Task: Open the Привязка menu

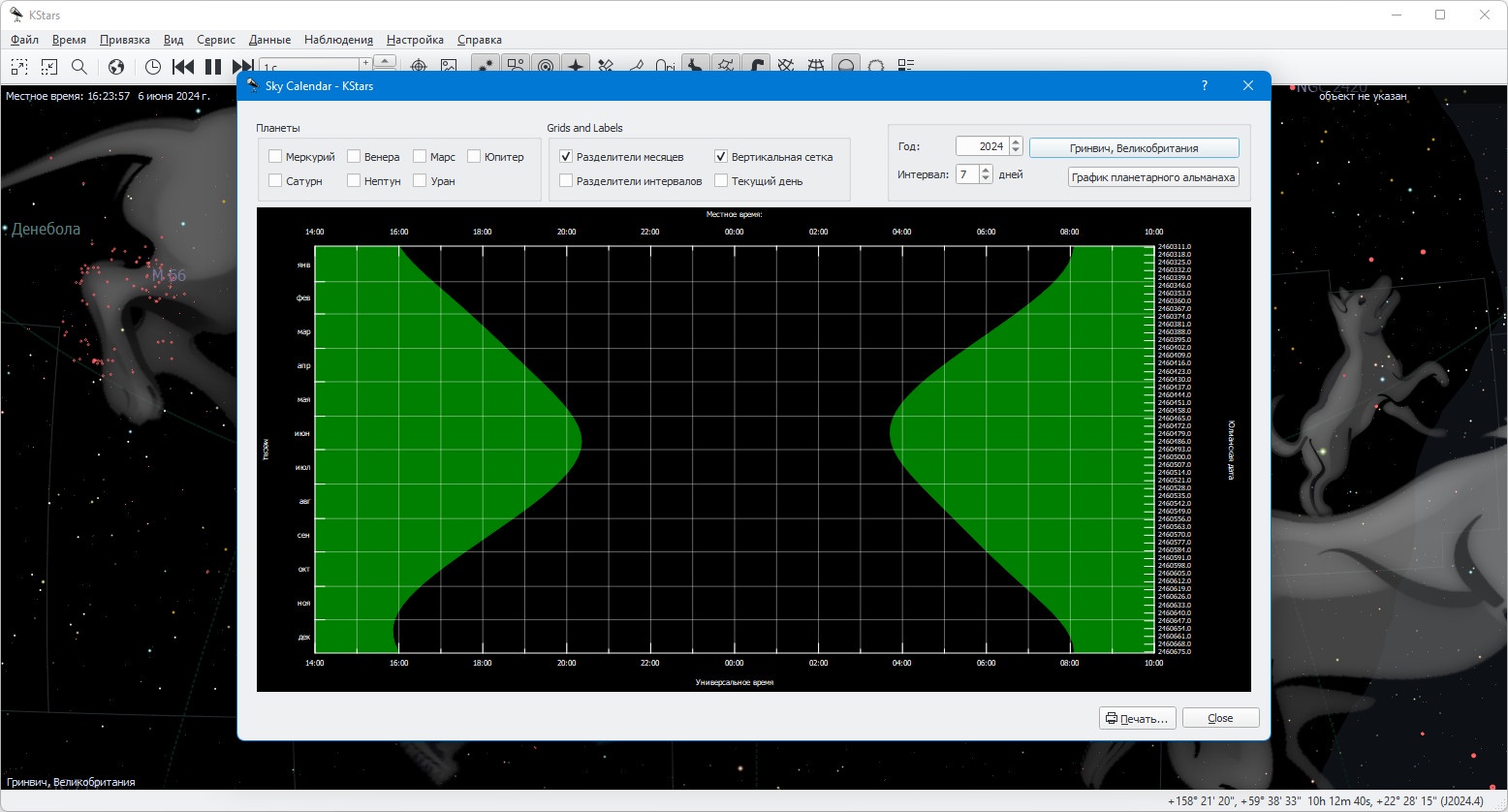Action: click(125, 40)
